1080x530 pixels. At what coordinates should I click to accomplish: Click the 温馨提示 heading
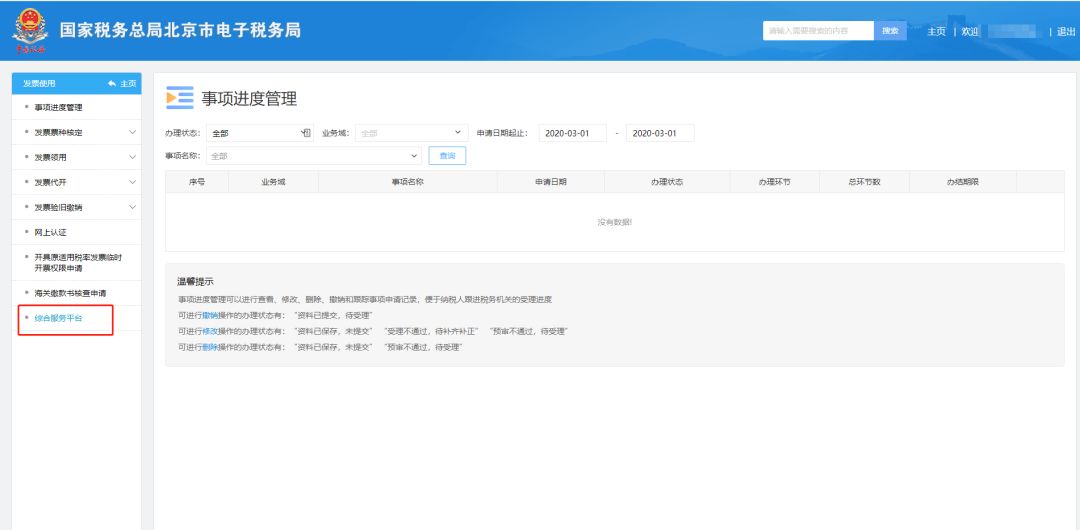[x=195, y=282]
